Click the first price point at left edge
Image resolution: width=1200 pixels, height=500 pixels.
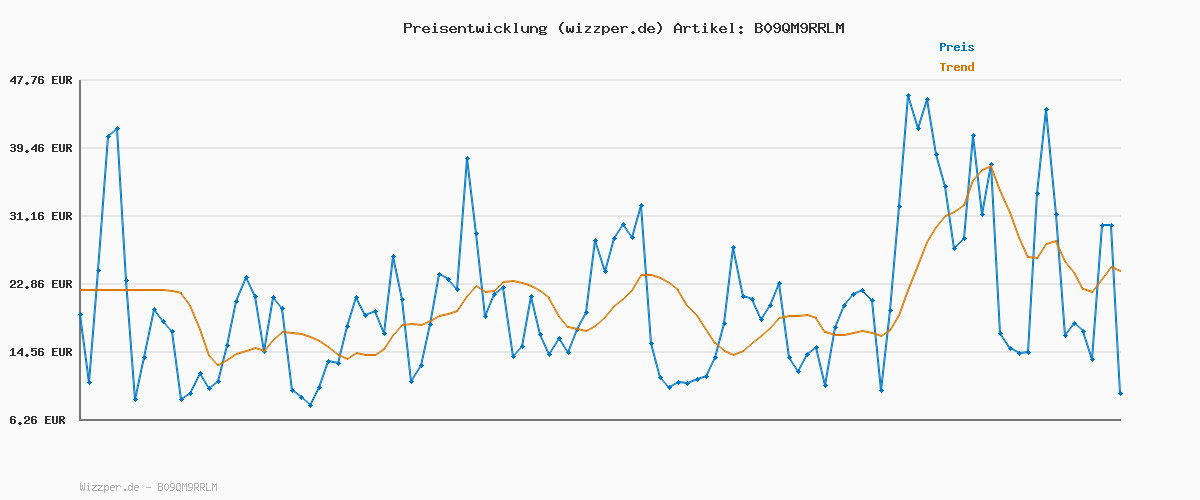click(x=80, y=314)
